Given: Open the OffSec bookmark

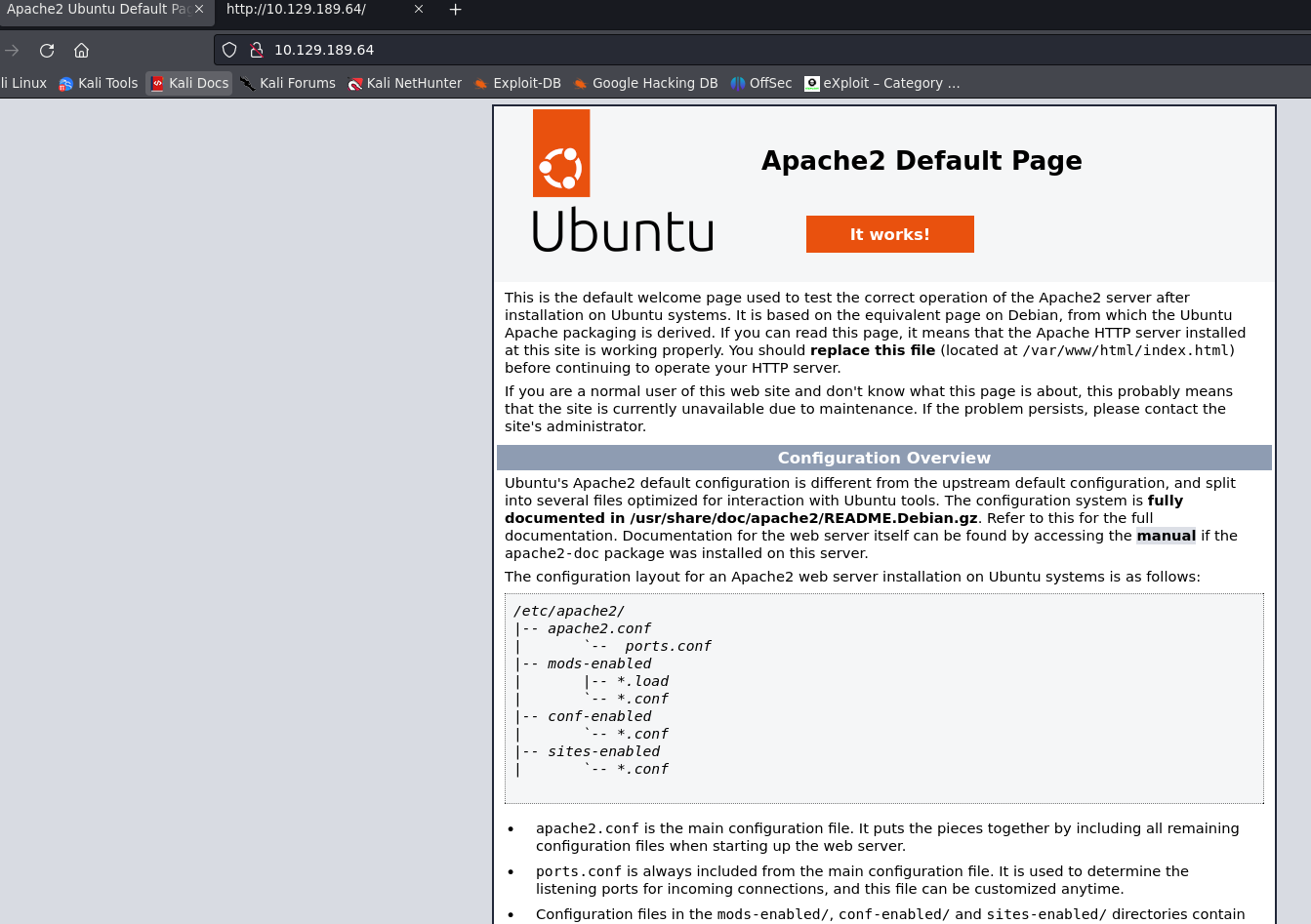Looking at the screenshot, I should [x=761, y=83].
